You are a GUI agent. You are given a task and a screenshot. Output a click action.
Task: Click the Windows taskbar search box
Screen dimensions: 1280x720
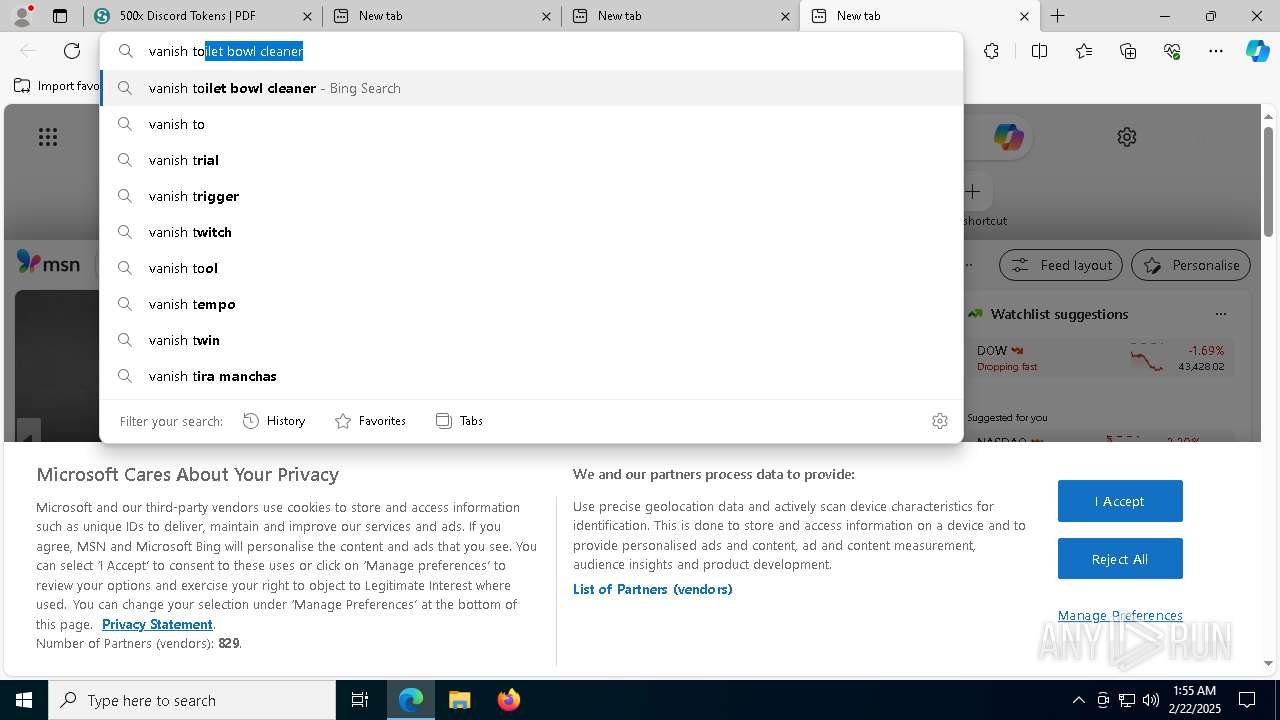tap(192, 700)
